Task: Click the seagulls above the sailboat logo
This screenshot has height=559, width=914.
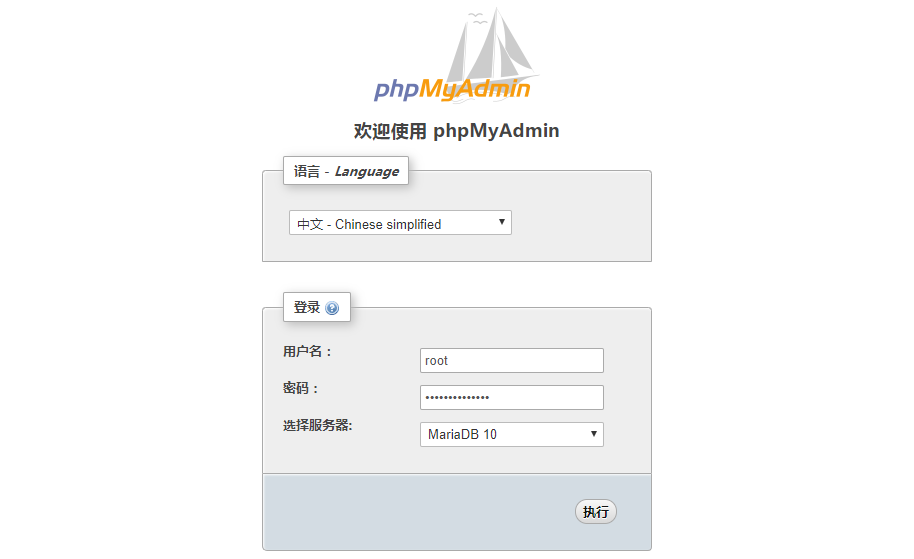Action: [x=477, y=16]
